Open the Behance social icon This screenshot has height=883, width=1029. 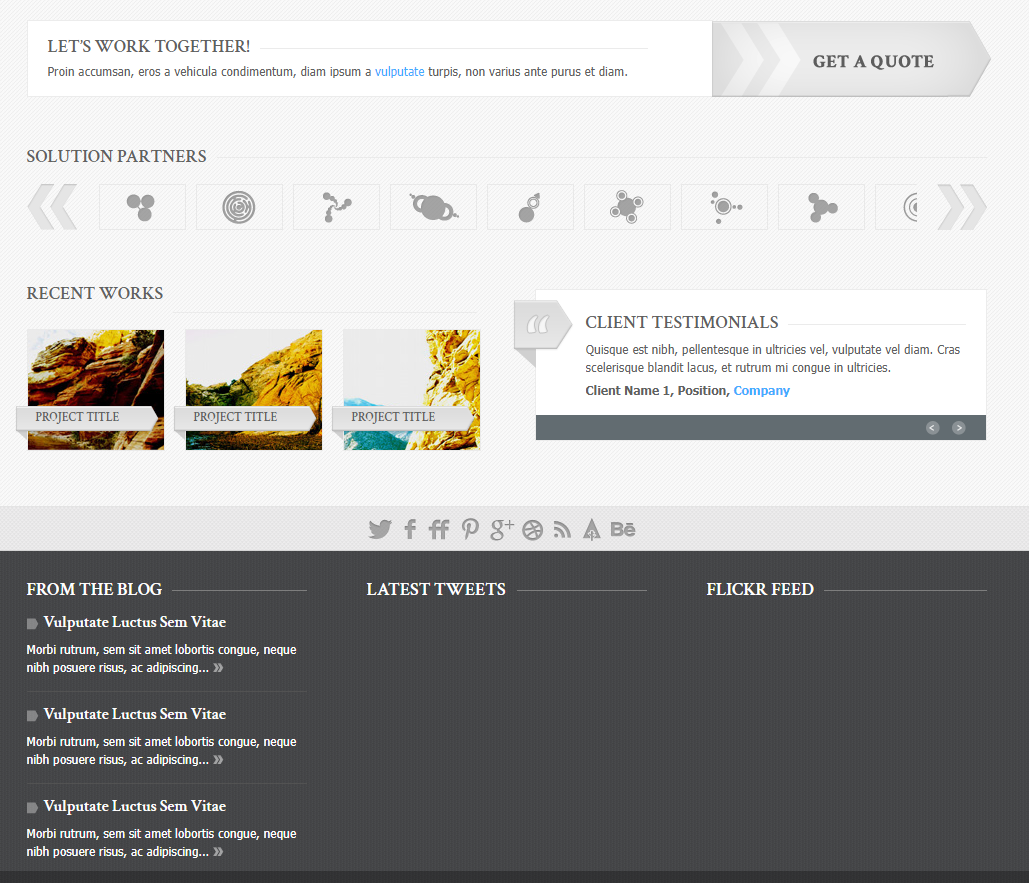click(x=623, y=529)
